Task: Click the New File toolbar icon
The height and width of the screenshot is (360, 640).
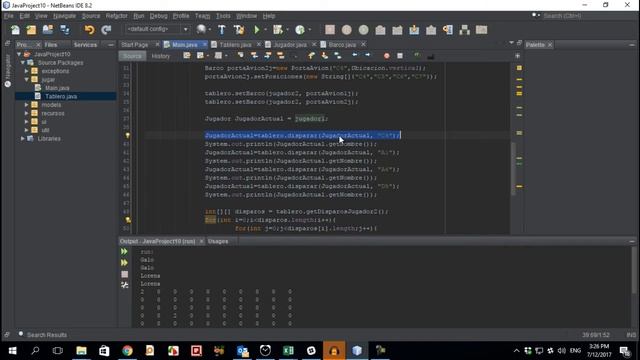Action: tap(15, 30)
